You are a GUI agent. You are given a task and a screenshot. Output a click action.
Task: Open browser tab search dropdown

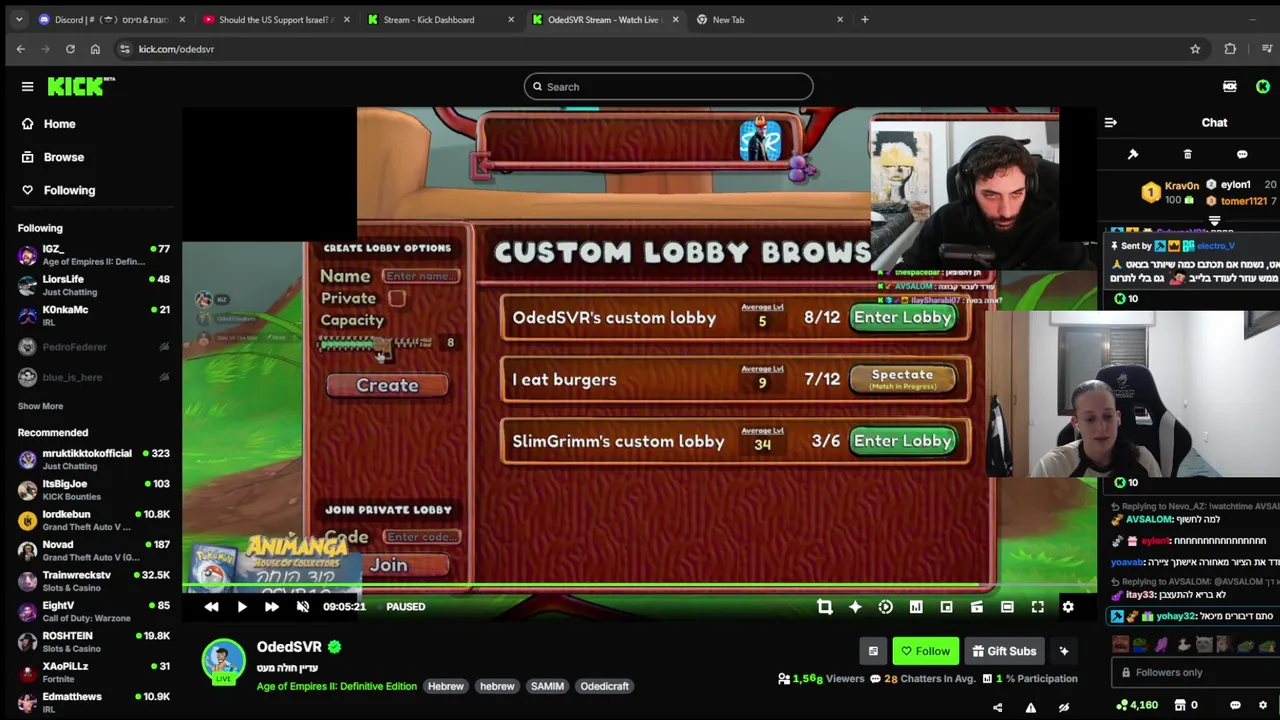coord(18,19)
